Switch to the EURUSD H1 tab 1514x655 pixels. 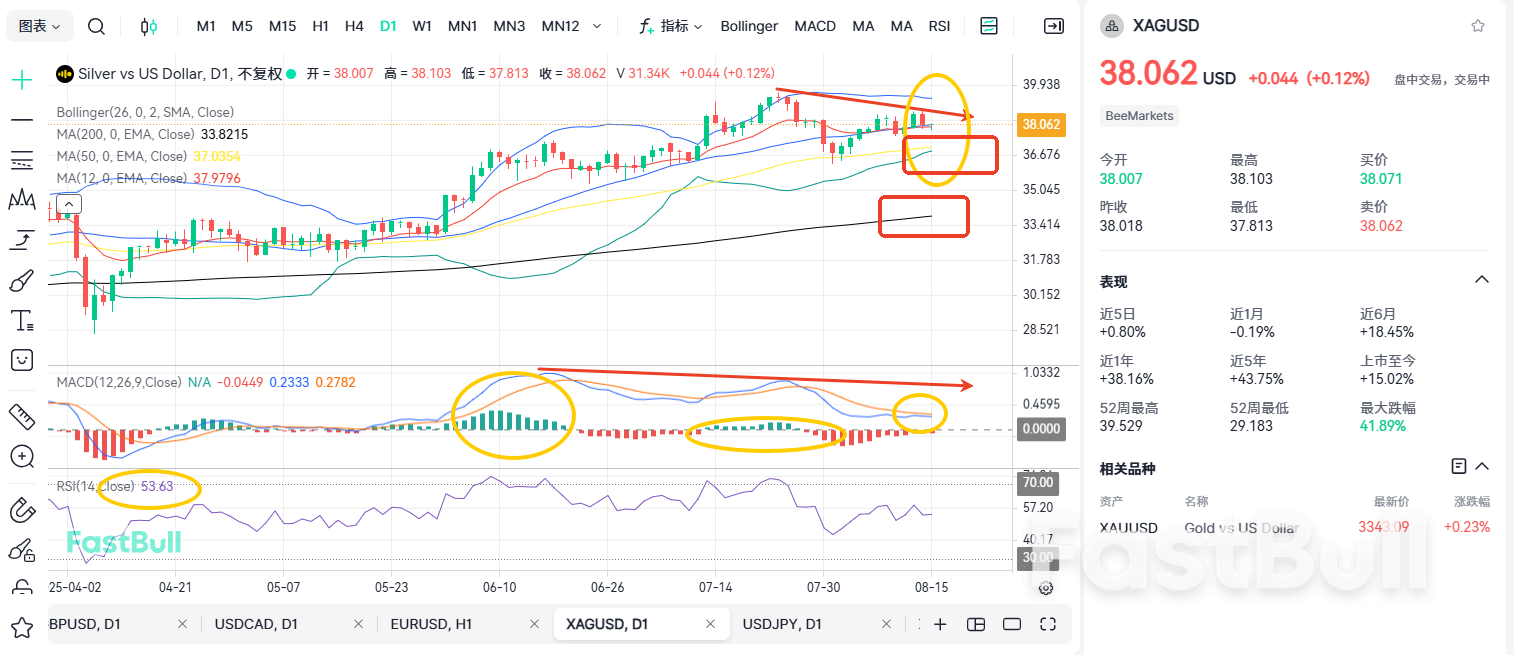click(x=432, y=623)
